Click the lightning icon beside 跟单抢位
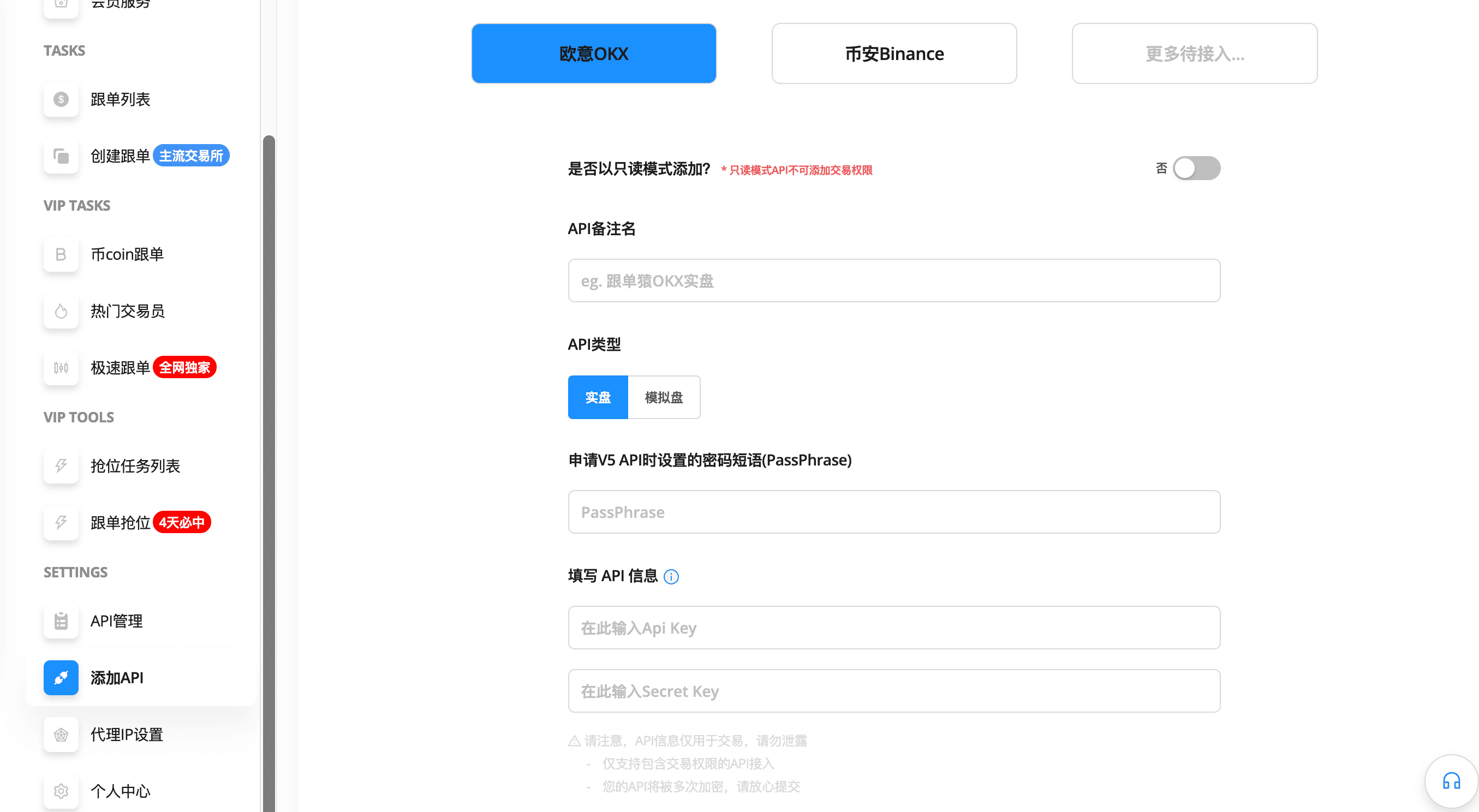Viewport: 1479px width, 812px height. (x=61, y=523)
